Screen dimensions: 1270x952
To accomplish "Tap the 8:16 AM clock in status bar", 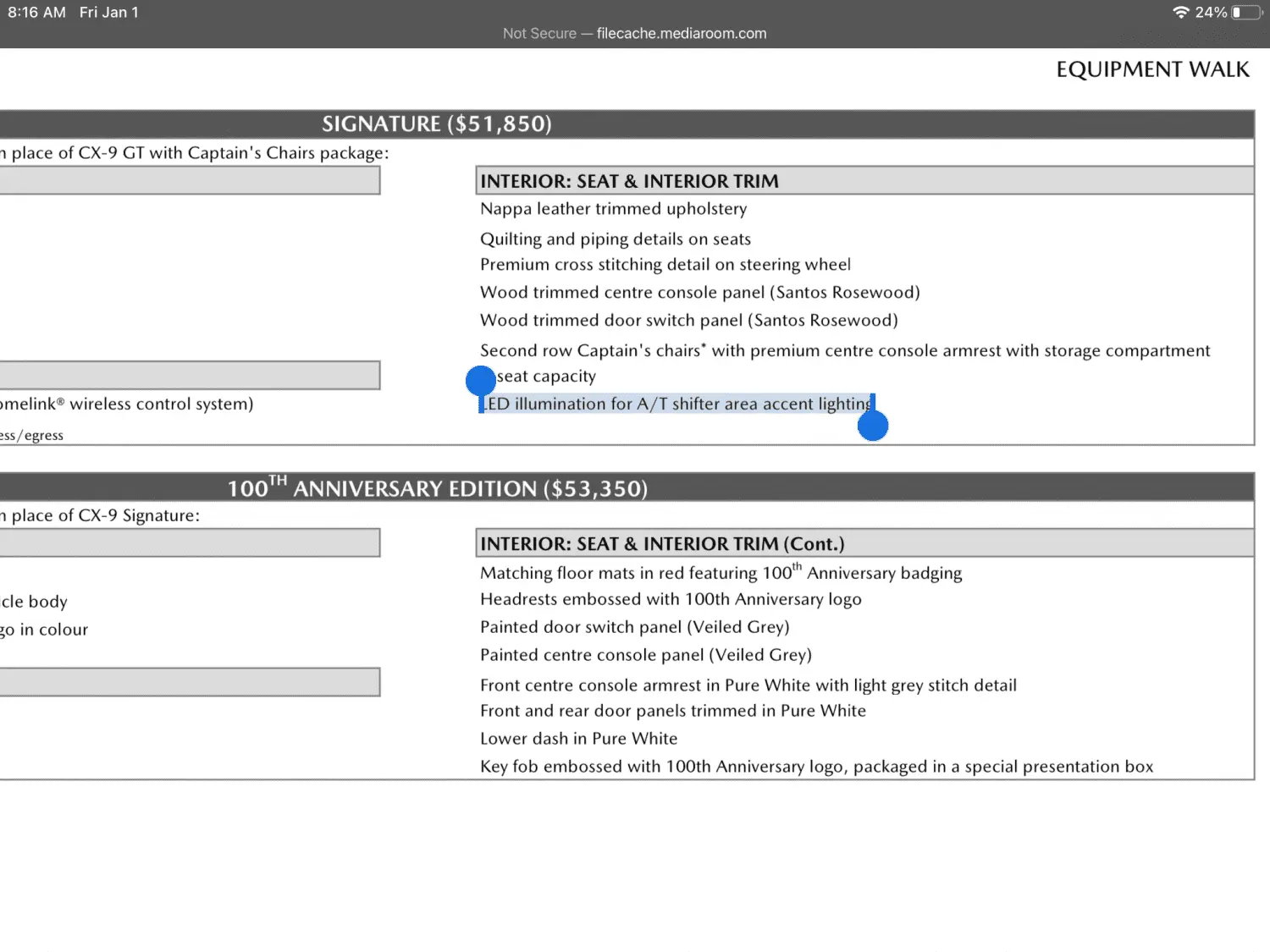I will (36, 13).
